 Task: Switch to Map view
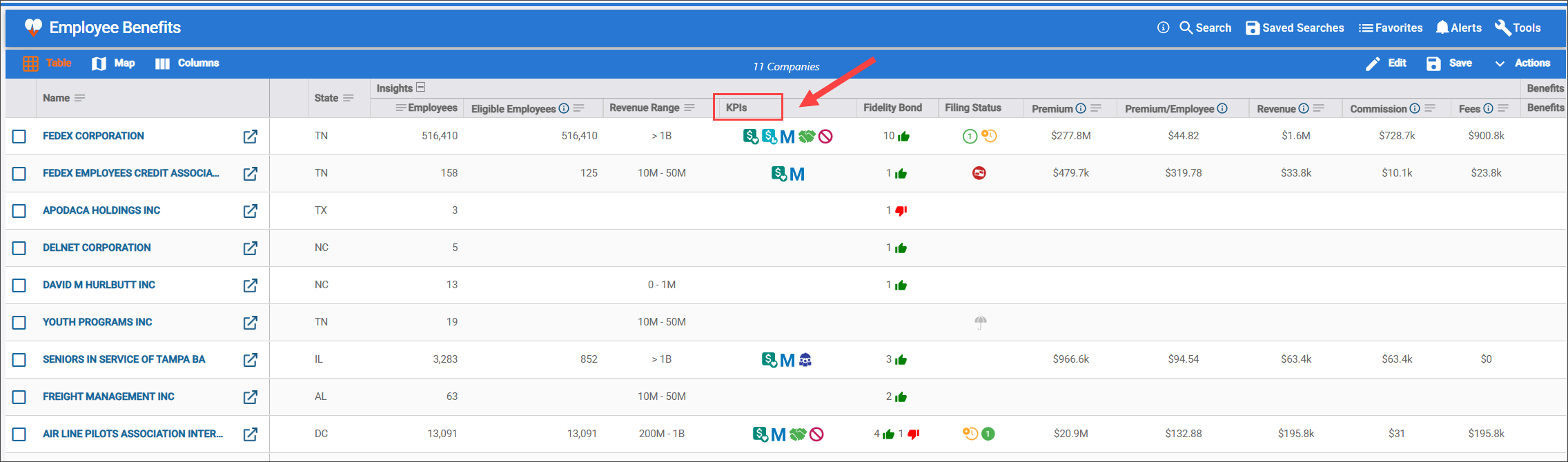(x=113, y=63)
